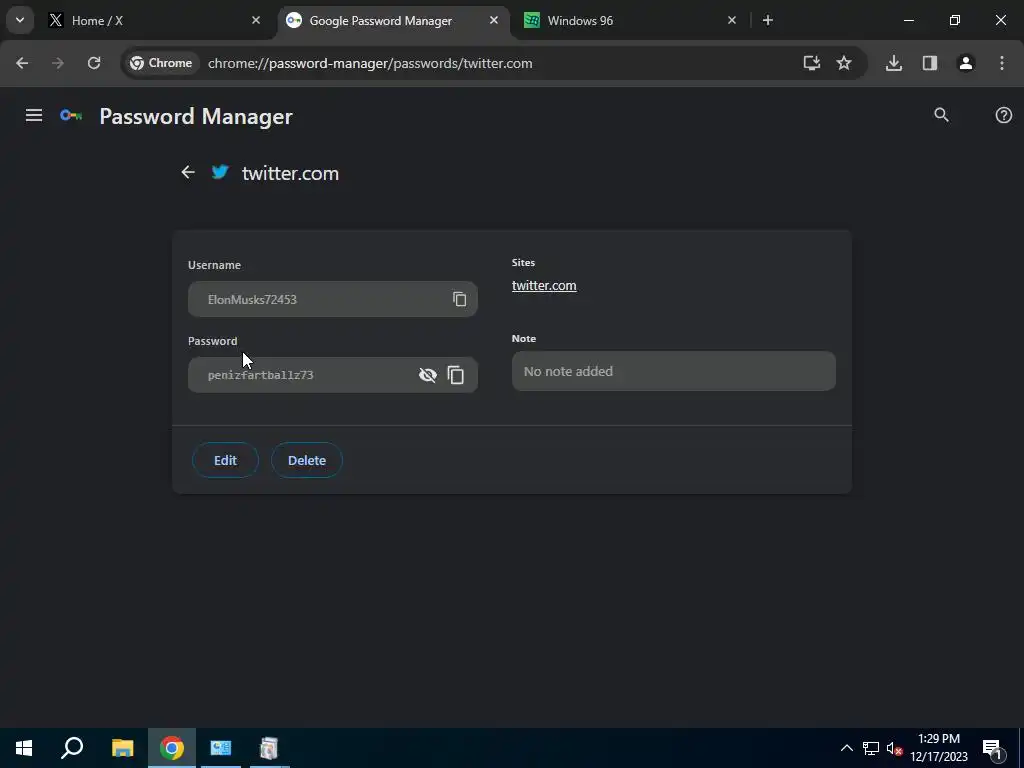This screenshot has height=768, width=1024.
Task: Select the Google Password Manager tab
Action: tap(394, 20)
